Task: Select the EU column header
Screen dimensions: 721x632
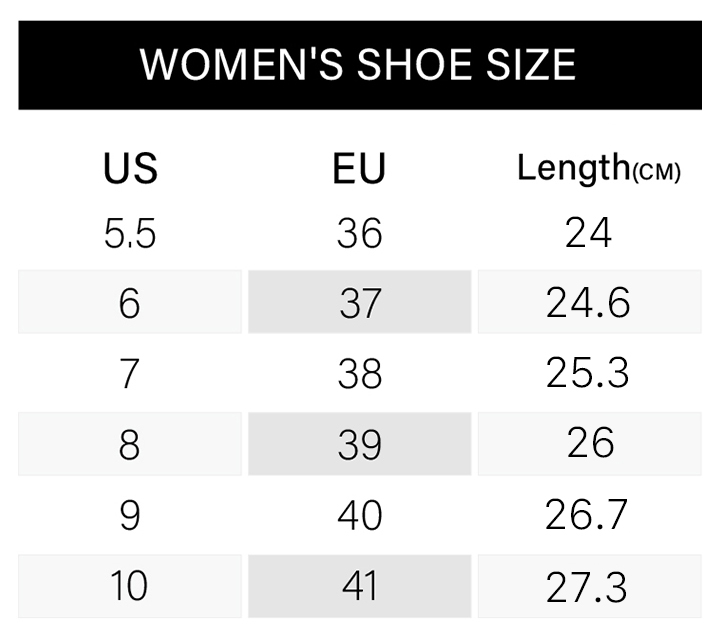Action: point(359,169)
